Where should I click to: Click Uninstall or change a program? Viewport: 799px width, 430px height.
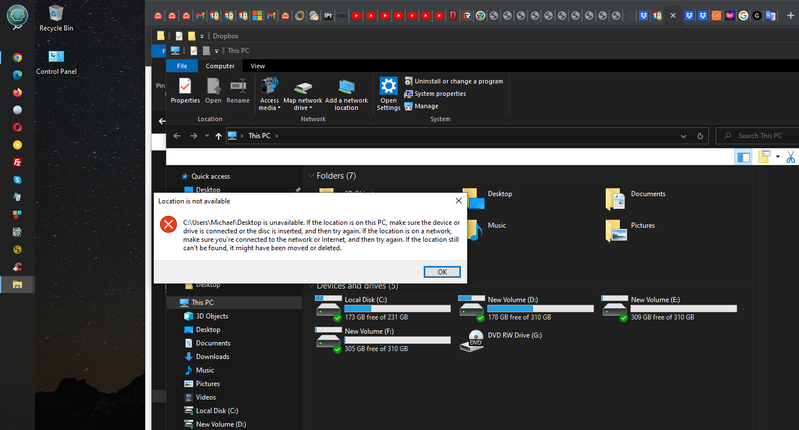click(458, 81)
